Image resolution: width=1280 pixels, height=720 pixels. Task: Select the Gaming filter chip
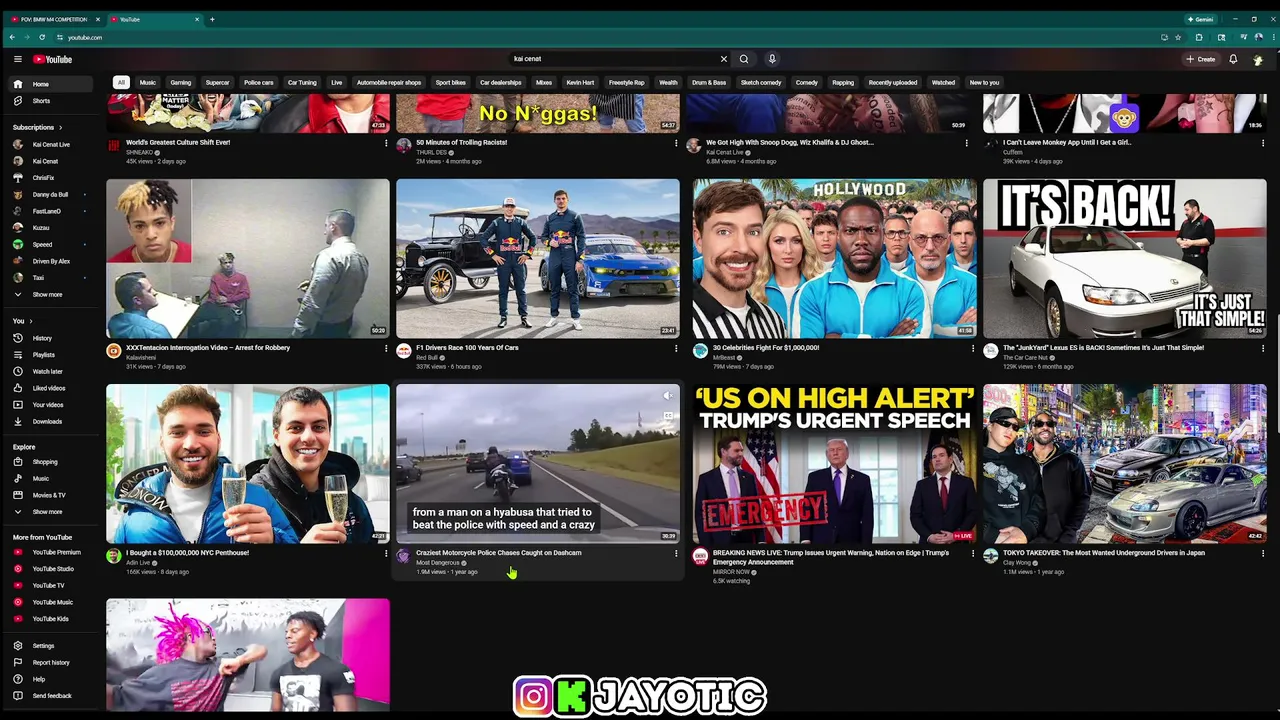pyautogui.click(x=181, y=83)
